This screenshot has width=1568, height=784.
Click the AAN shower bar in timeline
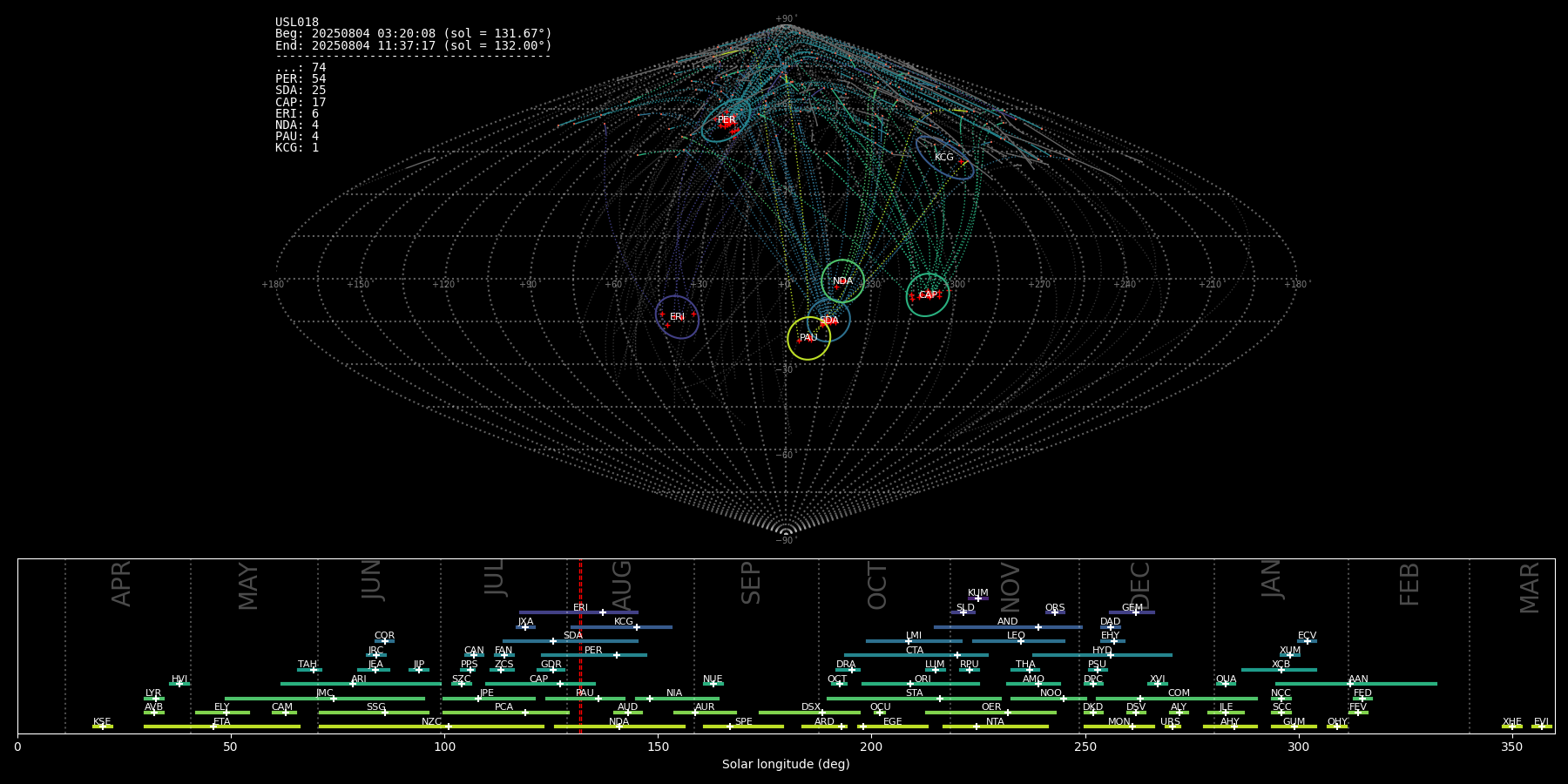click(x=1356, y=684)
